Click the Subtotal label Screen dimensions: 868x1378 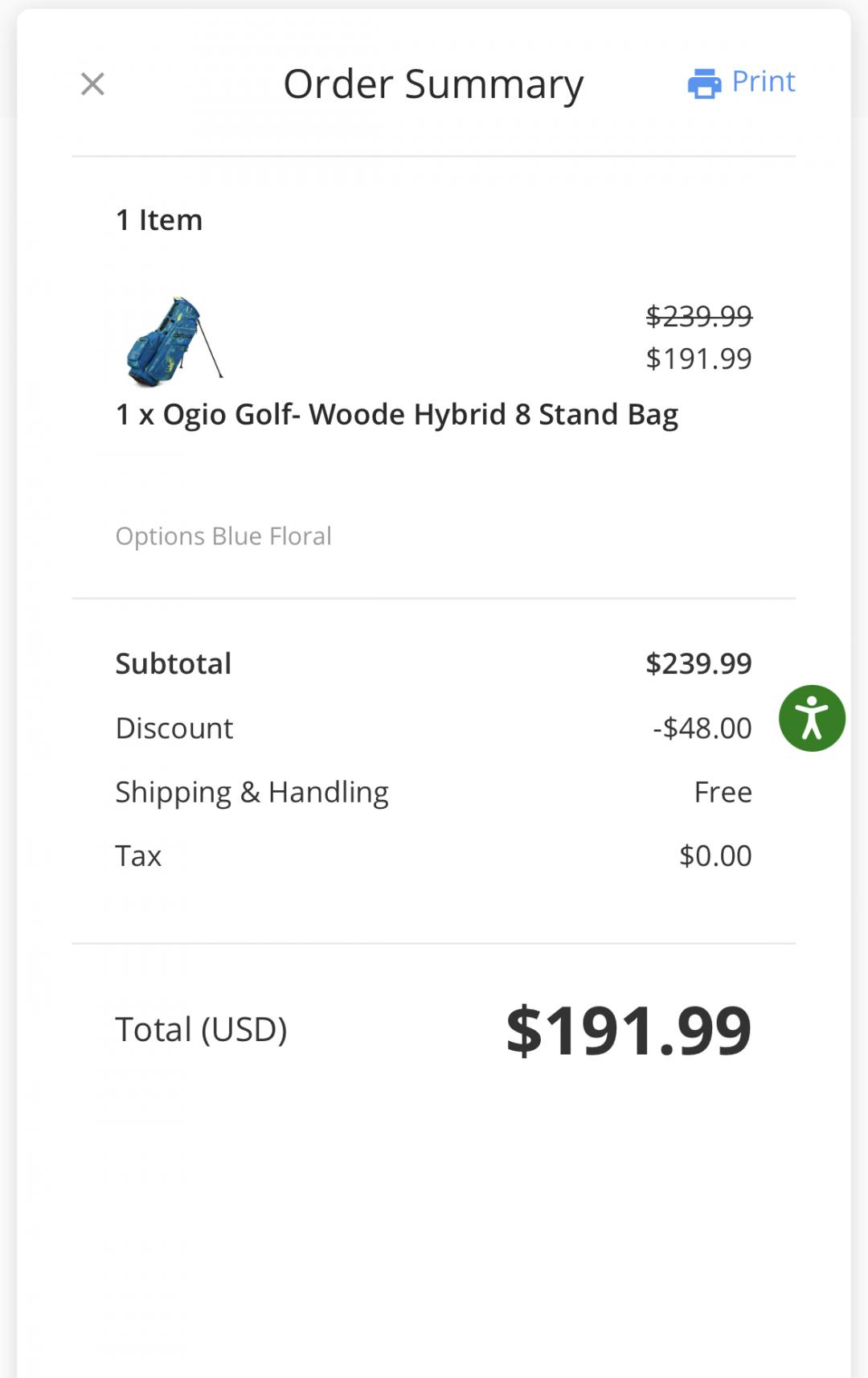(174, 663)
